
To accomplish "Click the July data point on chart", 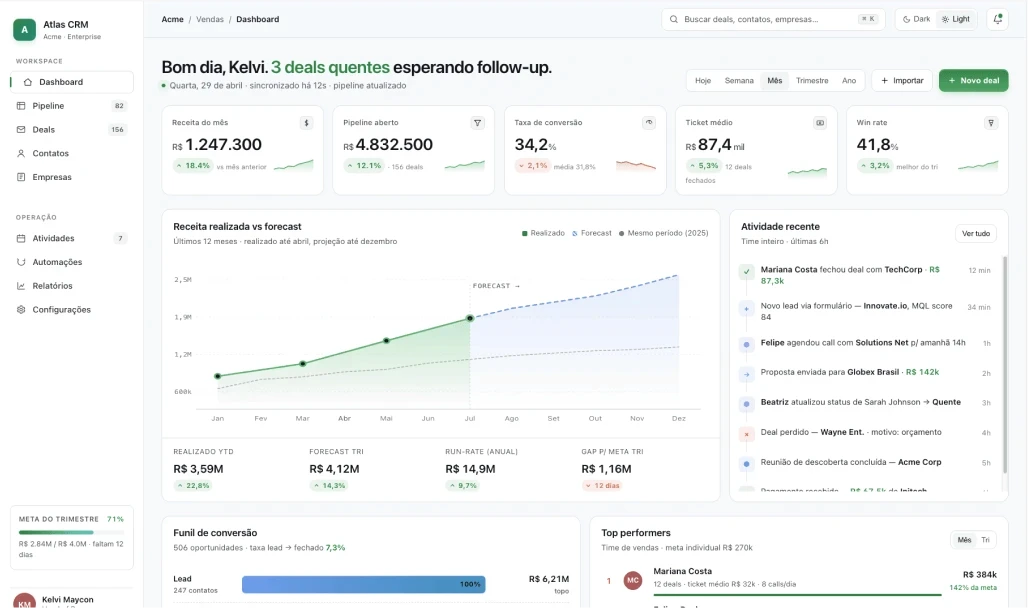I will (470, 318).
